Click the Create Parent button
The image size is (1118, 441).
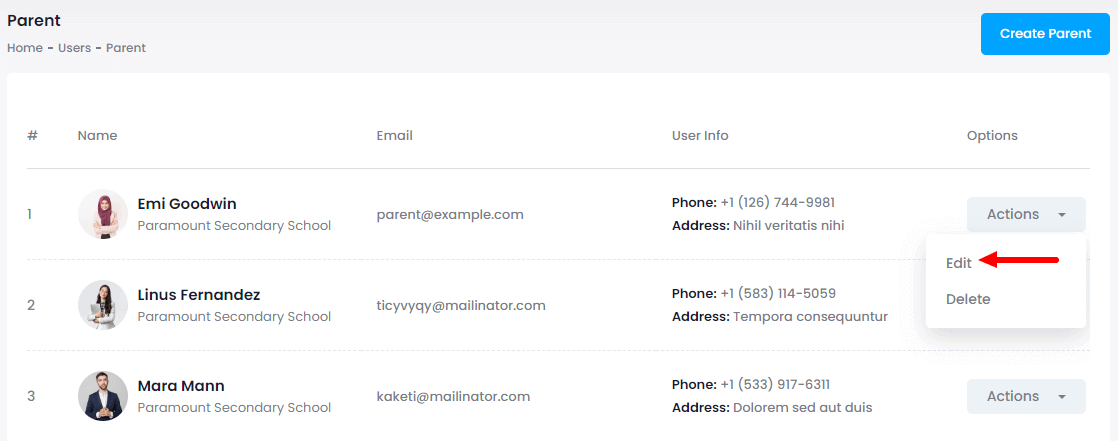1044,34
